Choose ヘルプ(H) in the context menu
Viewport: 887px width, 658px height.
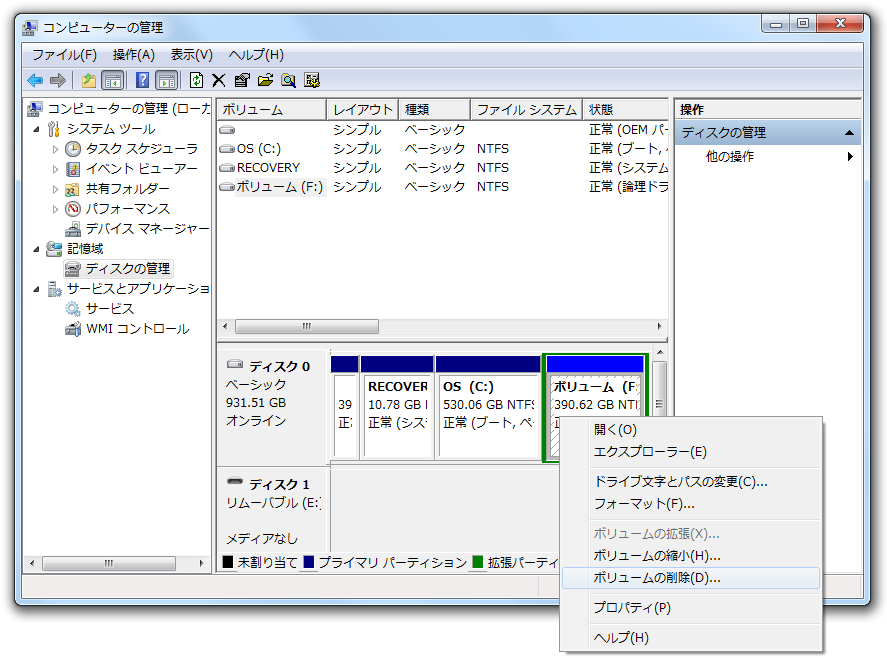691,638
